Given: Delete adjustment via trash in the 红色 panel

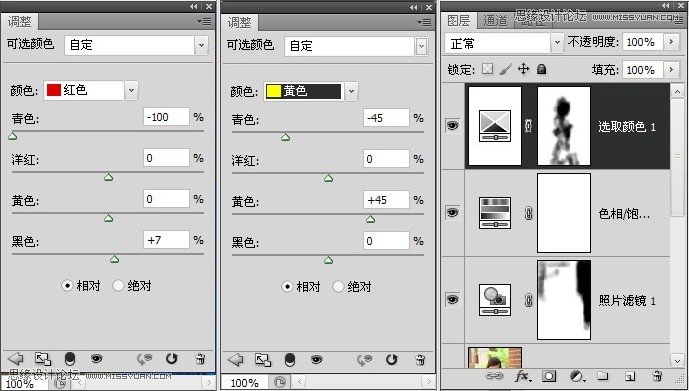Looking at the screenshot, I should 200,359.
